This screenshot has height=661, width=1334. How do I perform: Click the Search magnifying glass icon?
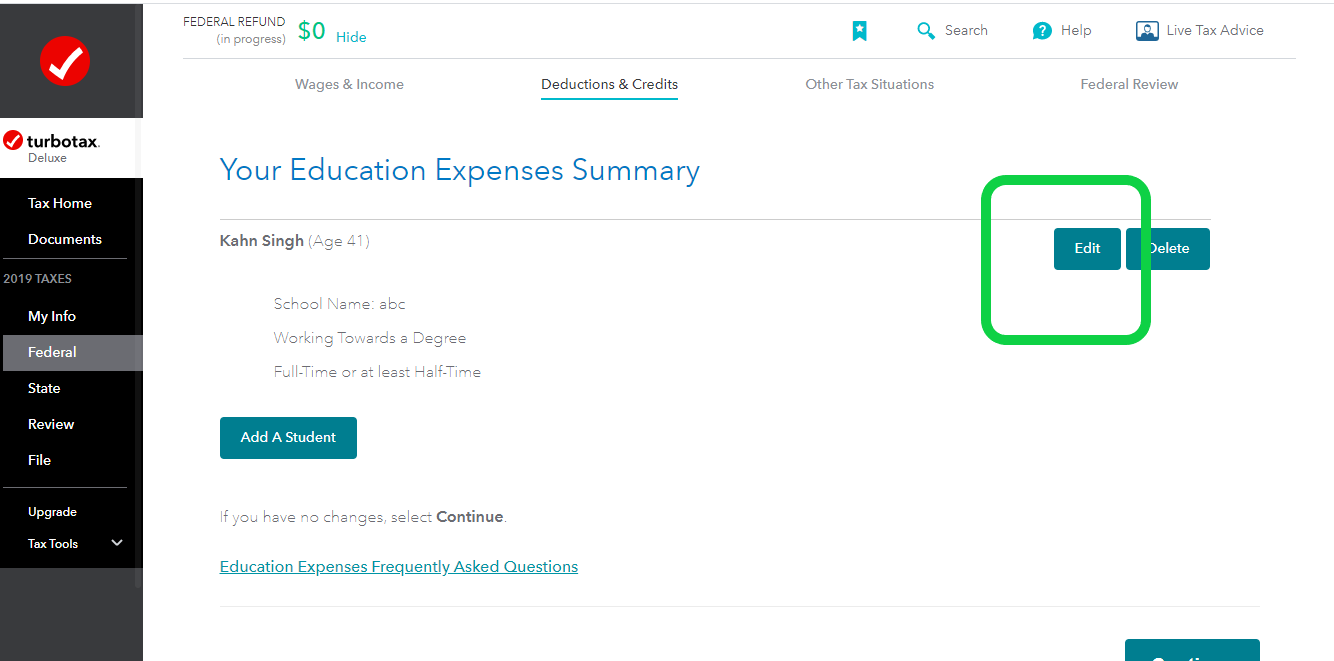point(926,31)
